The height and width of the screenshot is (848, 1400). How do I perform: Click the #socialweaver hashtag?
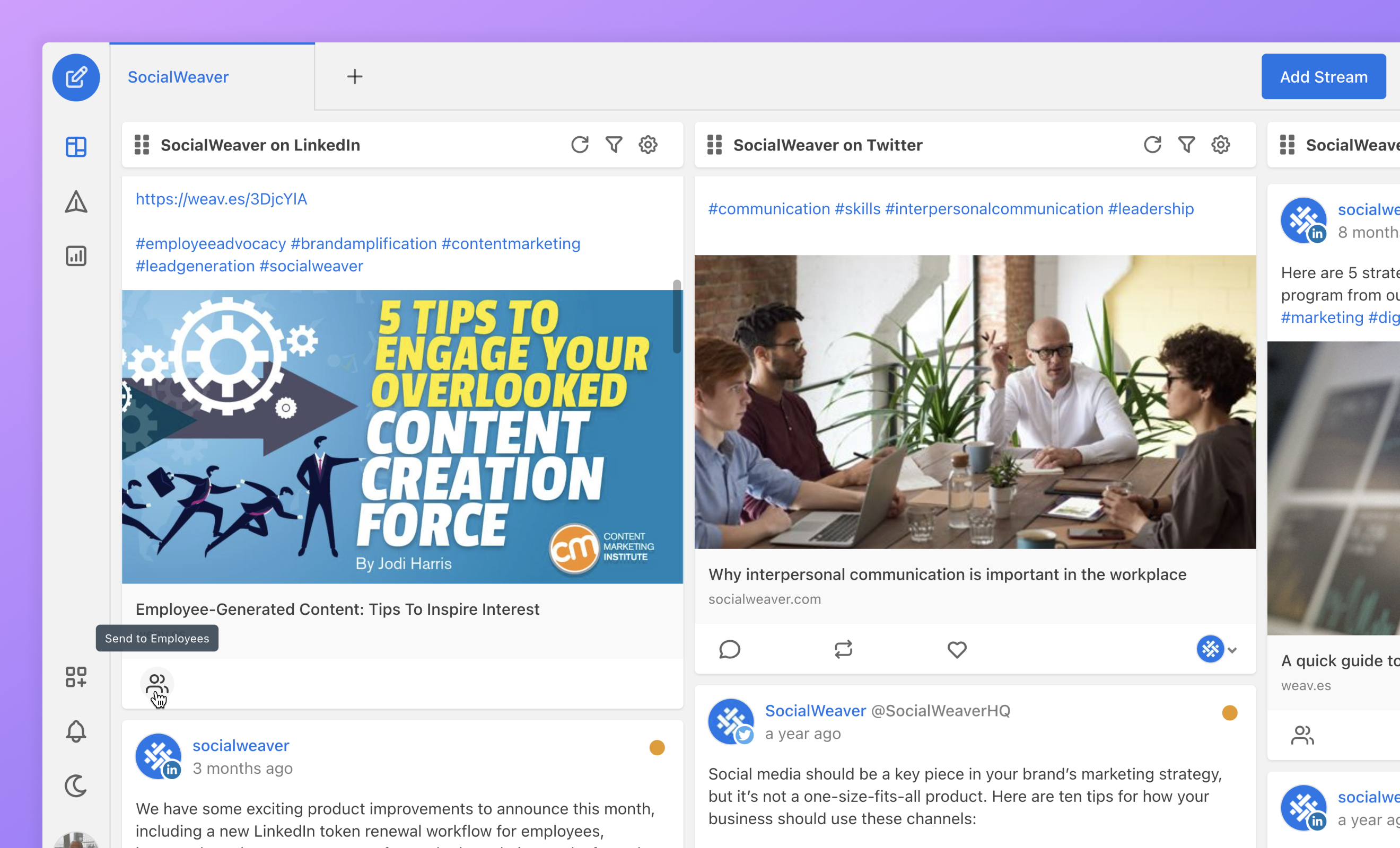311,266
